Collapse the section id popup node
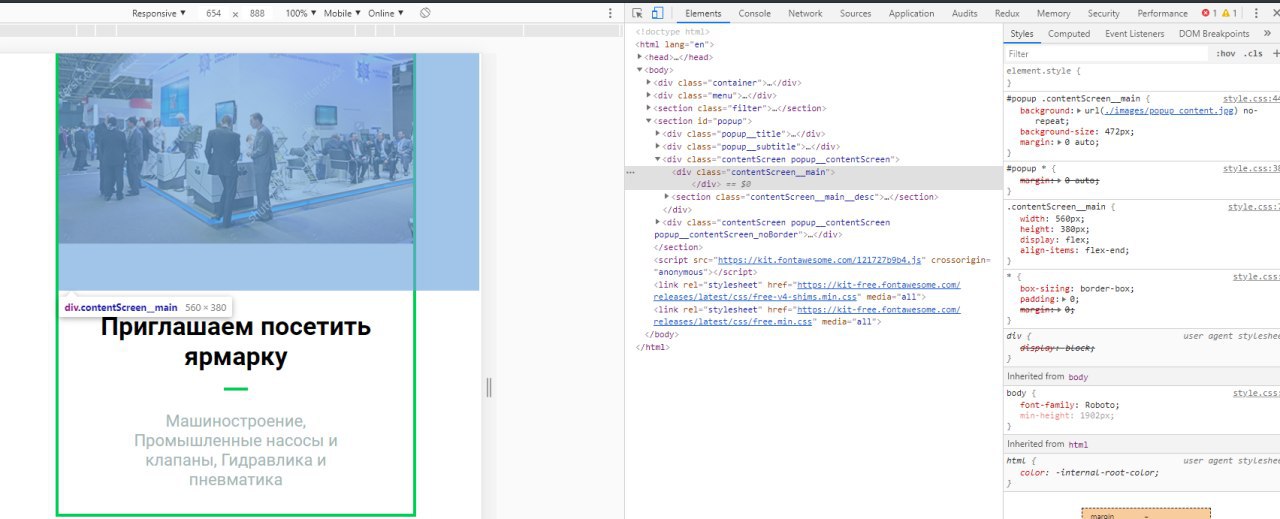The image size is (1280, 519). 648,121
